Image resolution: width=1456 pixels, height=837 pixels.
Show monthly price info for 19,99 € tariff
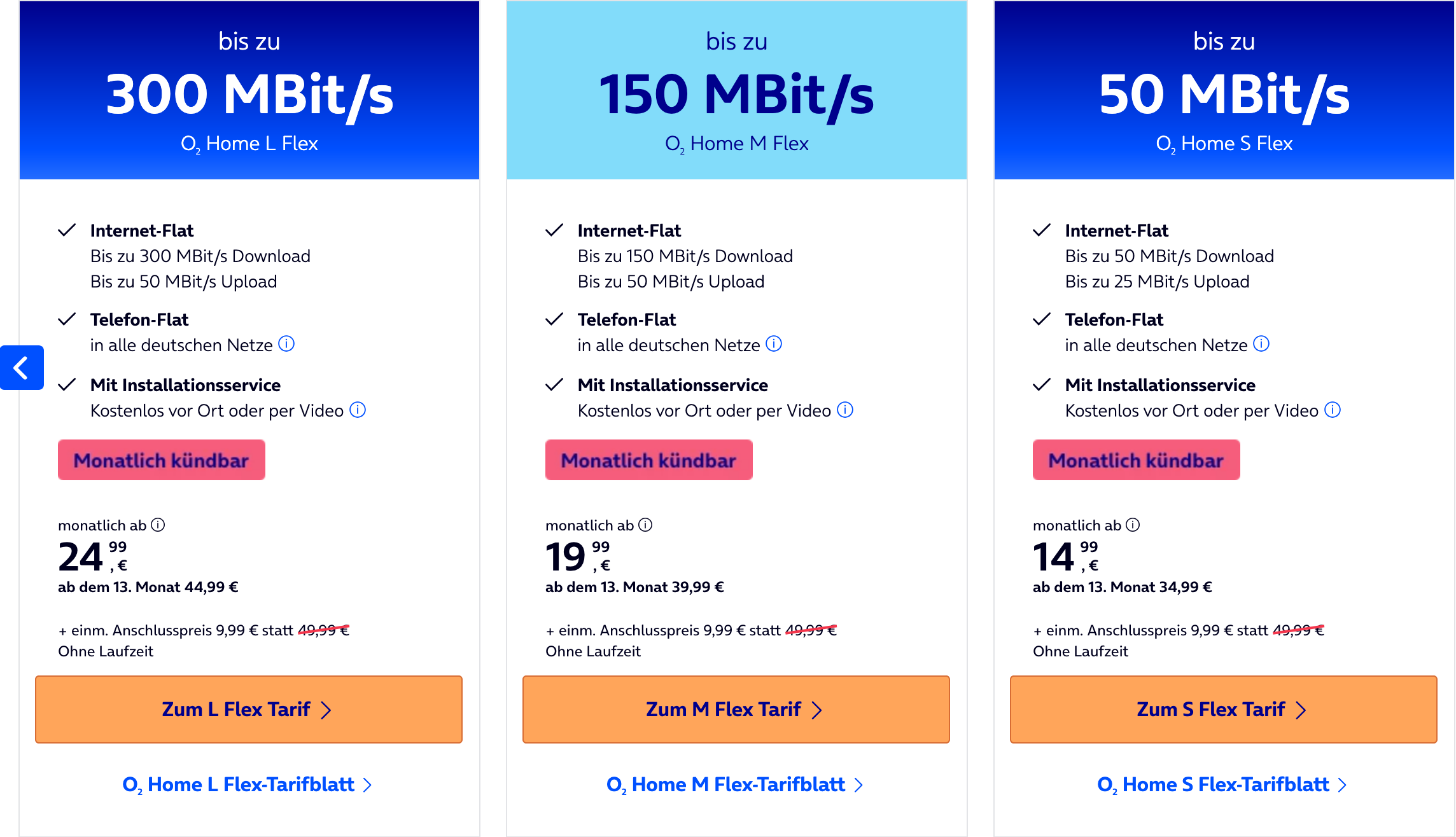pos(645,525)
